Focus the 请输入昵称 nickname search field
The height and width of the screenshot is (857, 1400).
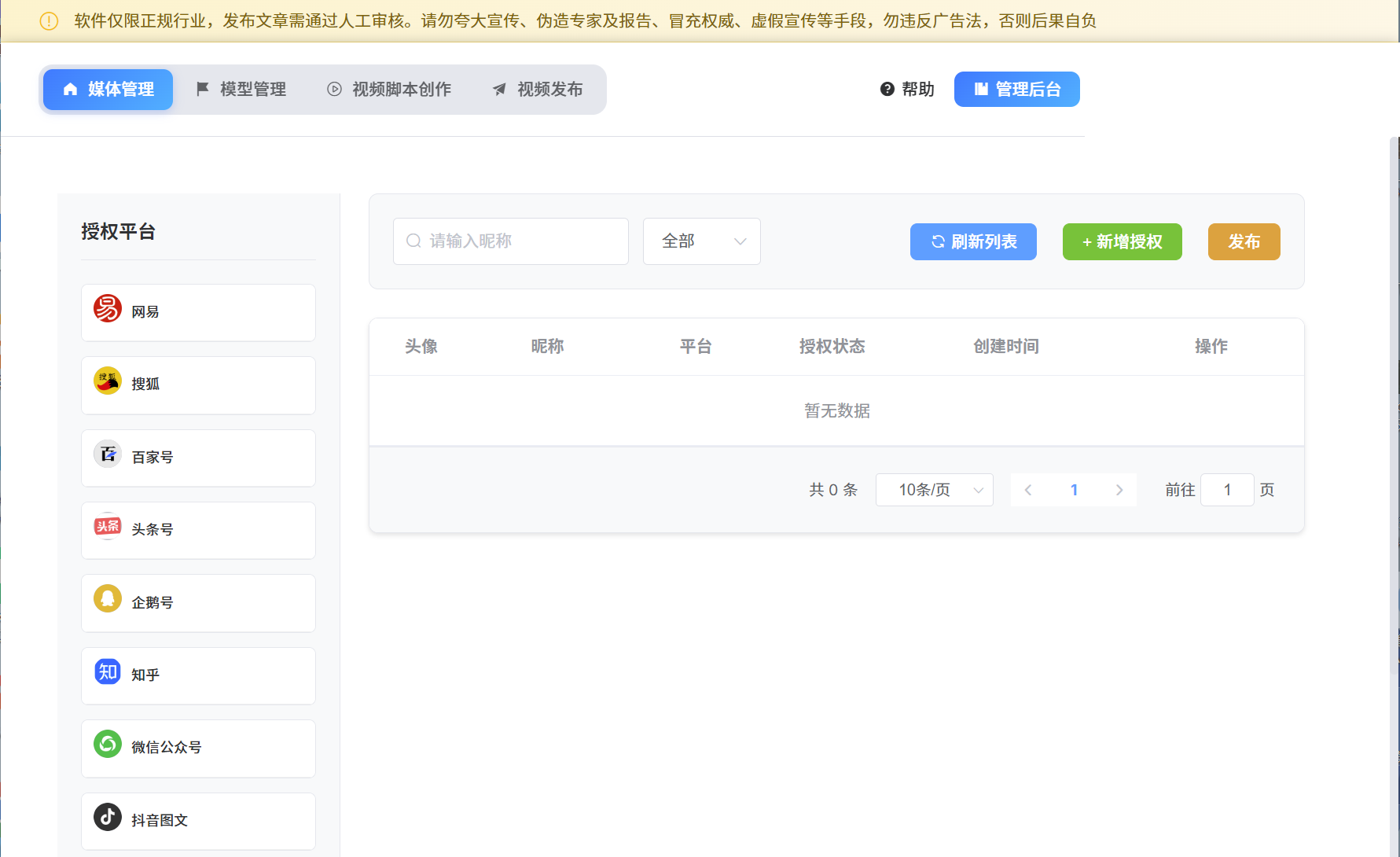(x=511, y=241)
